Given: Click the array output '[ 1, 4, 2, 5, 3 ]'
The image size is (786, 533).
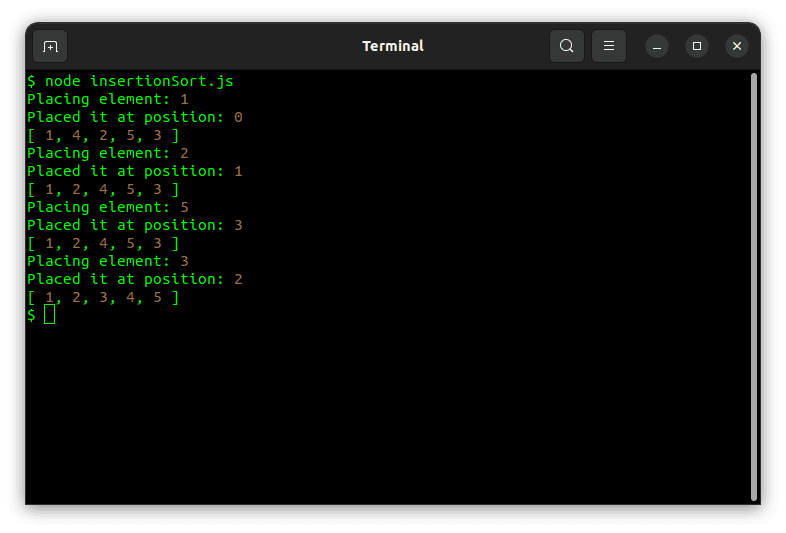Looking at the screenshot, I should (103, 135).
